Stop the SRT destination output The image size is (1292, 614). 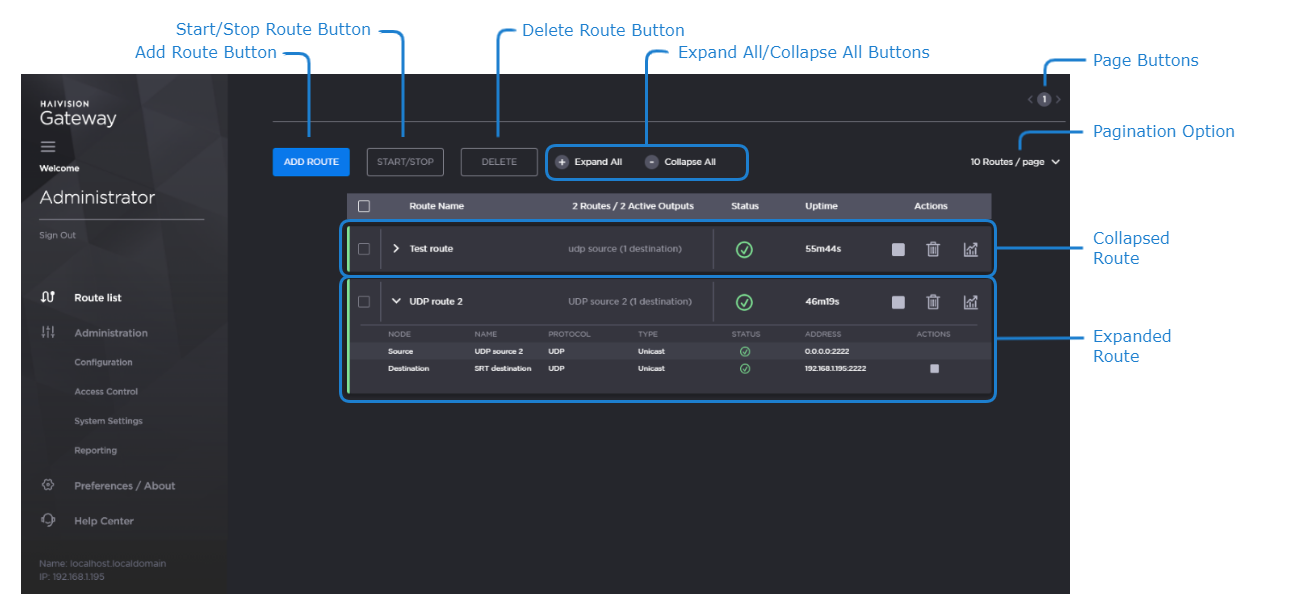click(934, 368)
